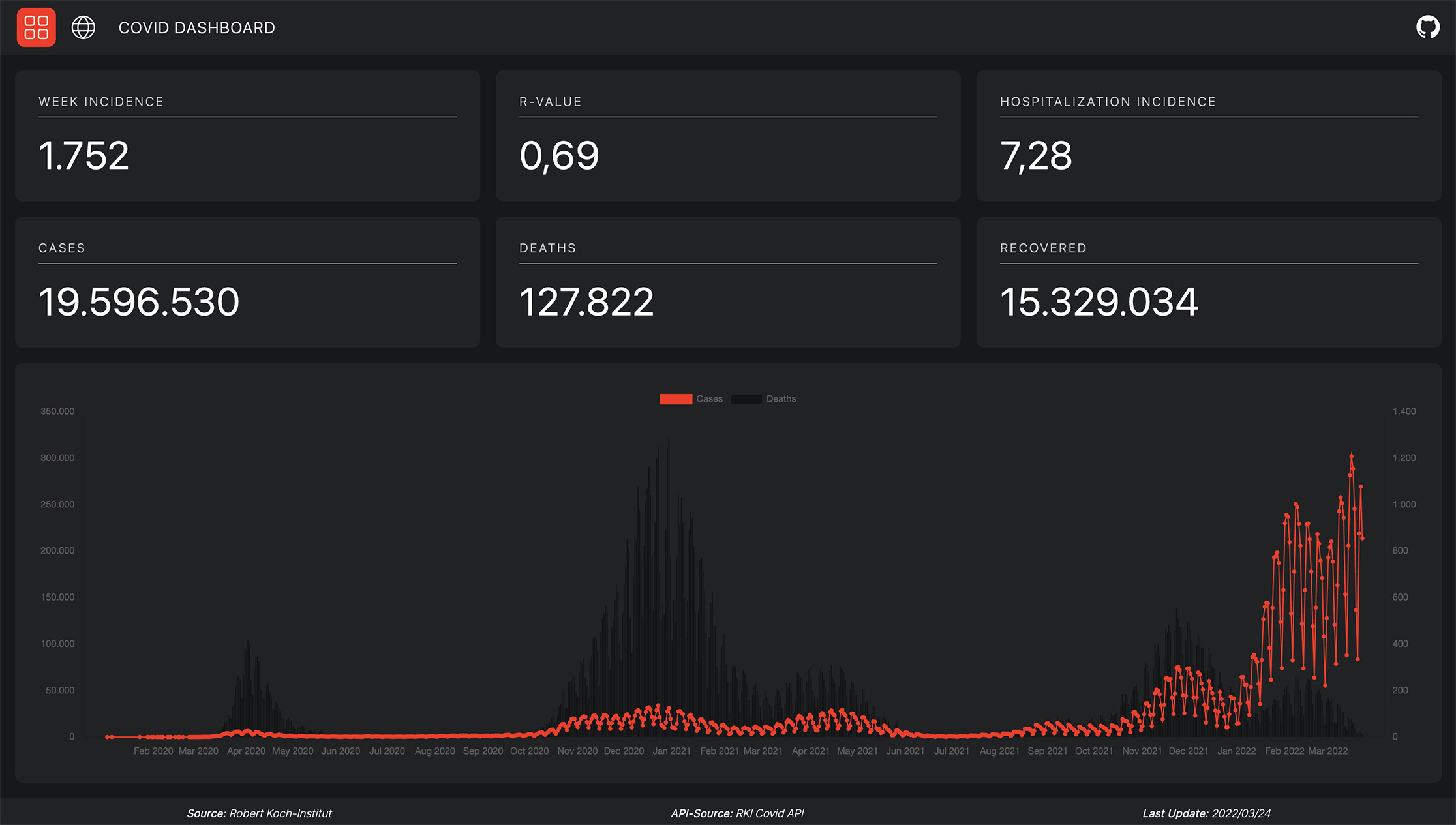Click the HOSPITALIZATION INCIDENCE heading
The width and height of the screenshot is (1456, 825).
pos(1108,102)
